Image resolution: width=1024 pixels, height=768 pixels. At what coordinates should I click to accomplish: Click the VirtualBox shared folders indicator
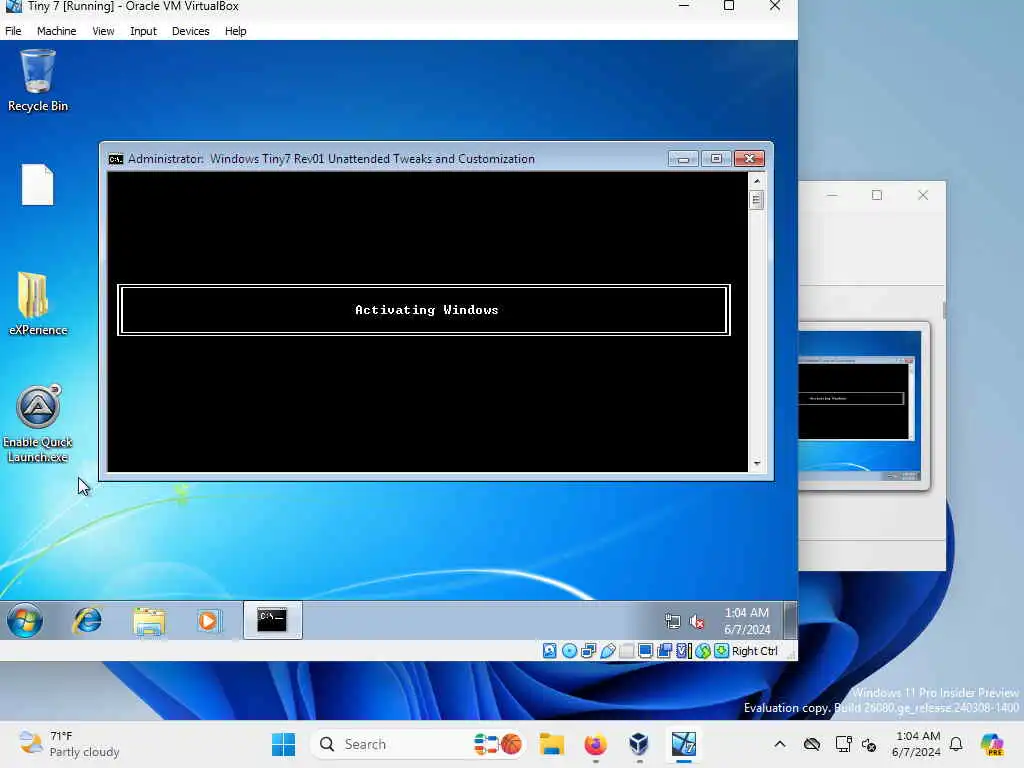point(627,651)
